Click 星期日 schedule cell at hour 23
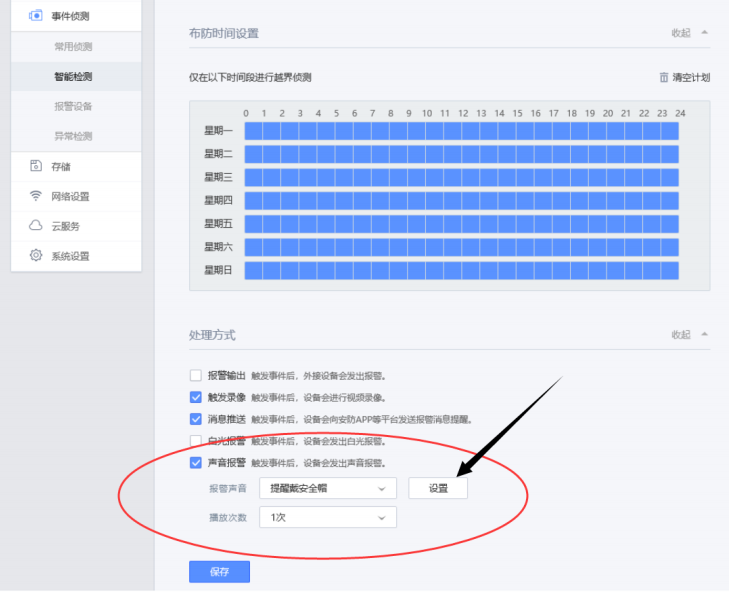Image resolution: width=732 pixels, height=595 pixels. pos(671,272)
